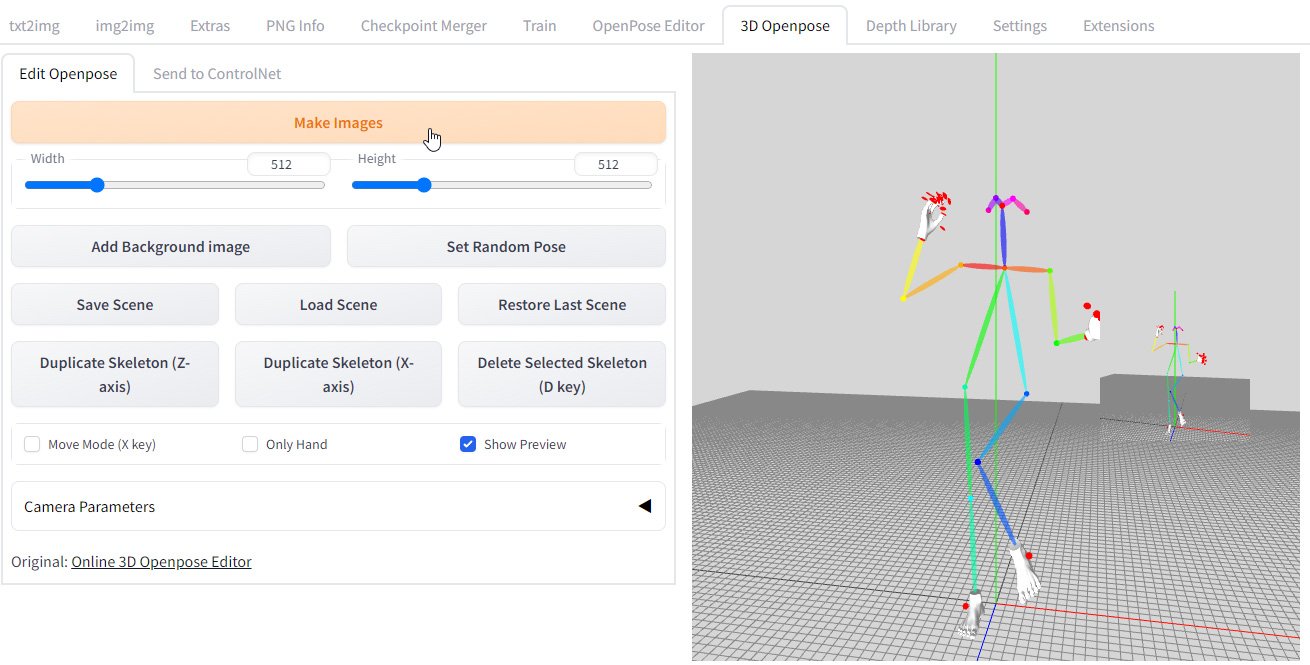This screenshot has height=665, width=1310.
Task: Expand the Camera Parameters section
Action: click(645, 506)
